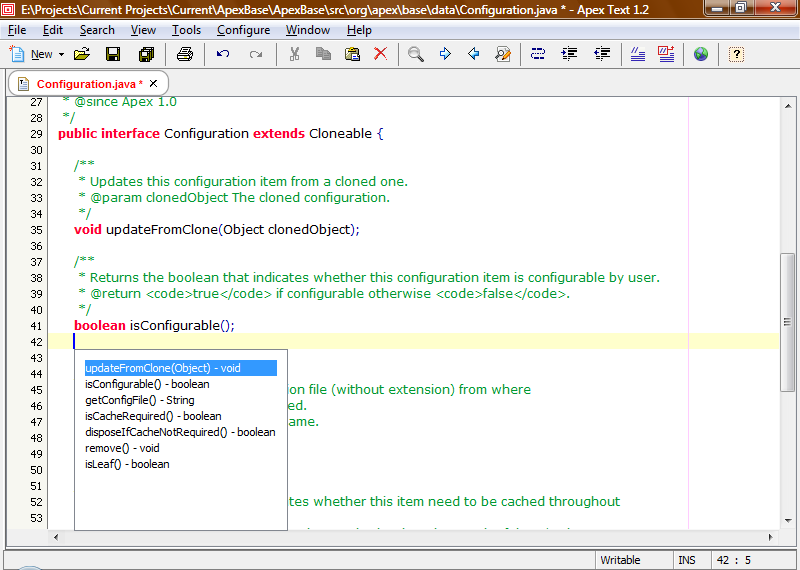Click the vertical scrollbar up arrow

click(x=788, y=106)
